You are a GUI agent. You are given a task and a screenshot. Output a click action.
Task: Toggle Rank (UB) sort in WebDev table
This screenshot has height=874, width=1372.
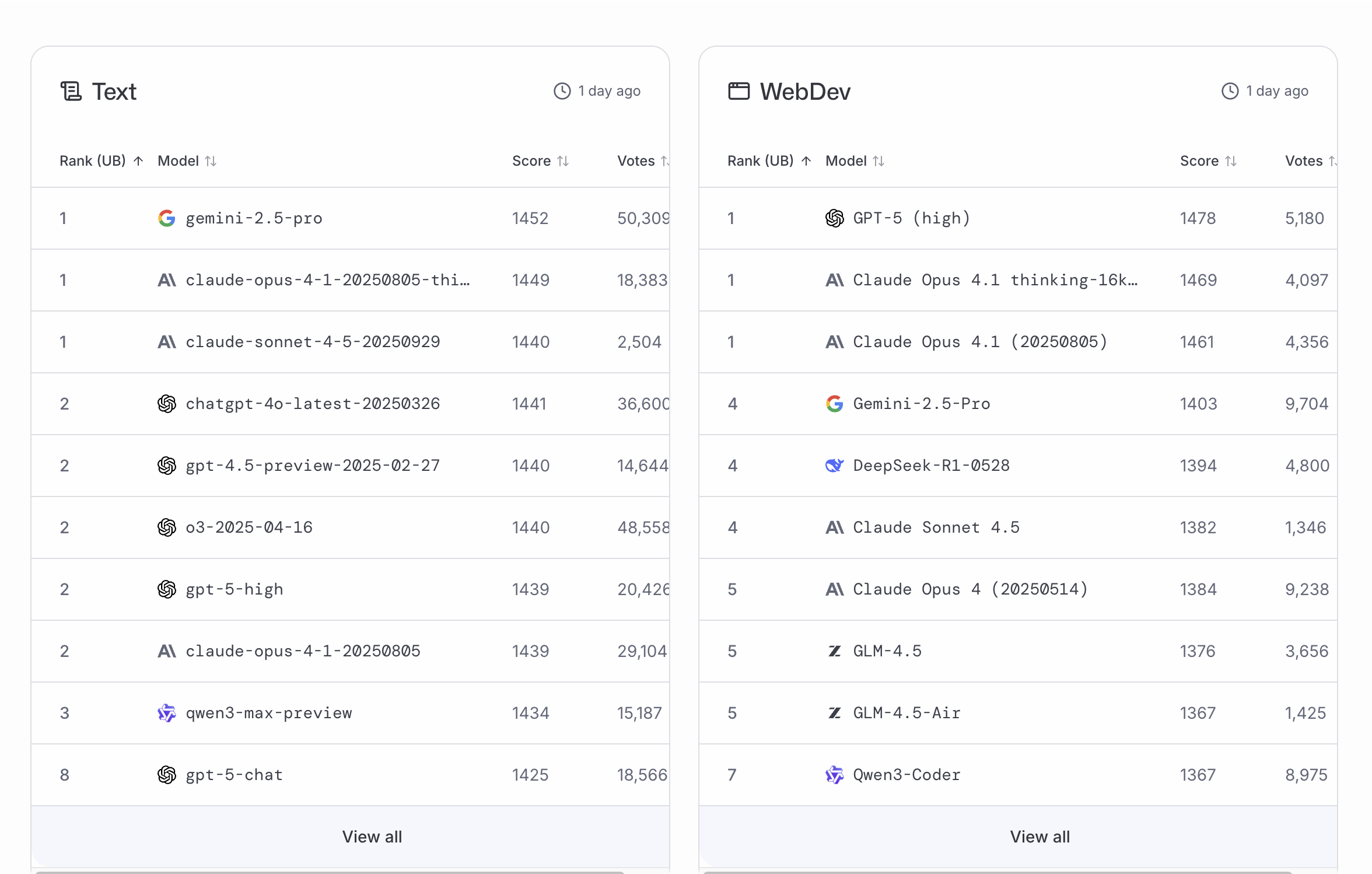[x=769, y=161]
